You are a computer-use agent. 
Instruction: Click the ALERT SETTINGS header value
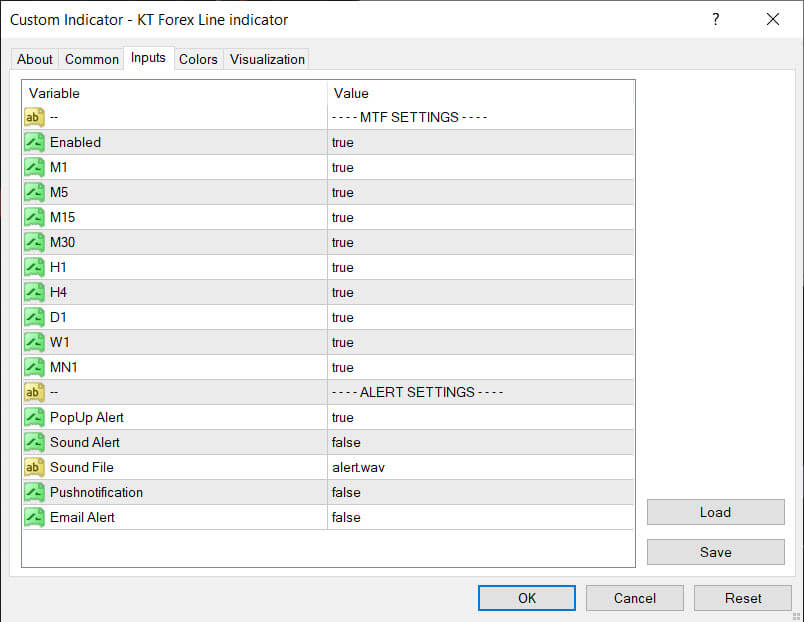(417, 392)
